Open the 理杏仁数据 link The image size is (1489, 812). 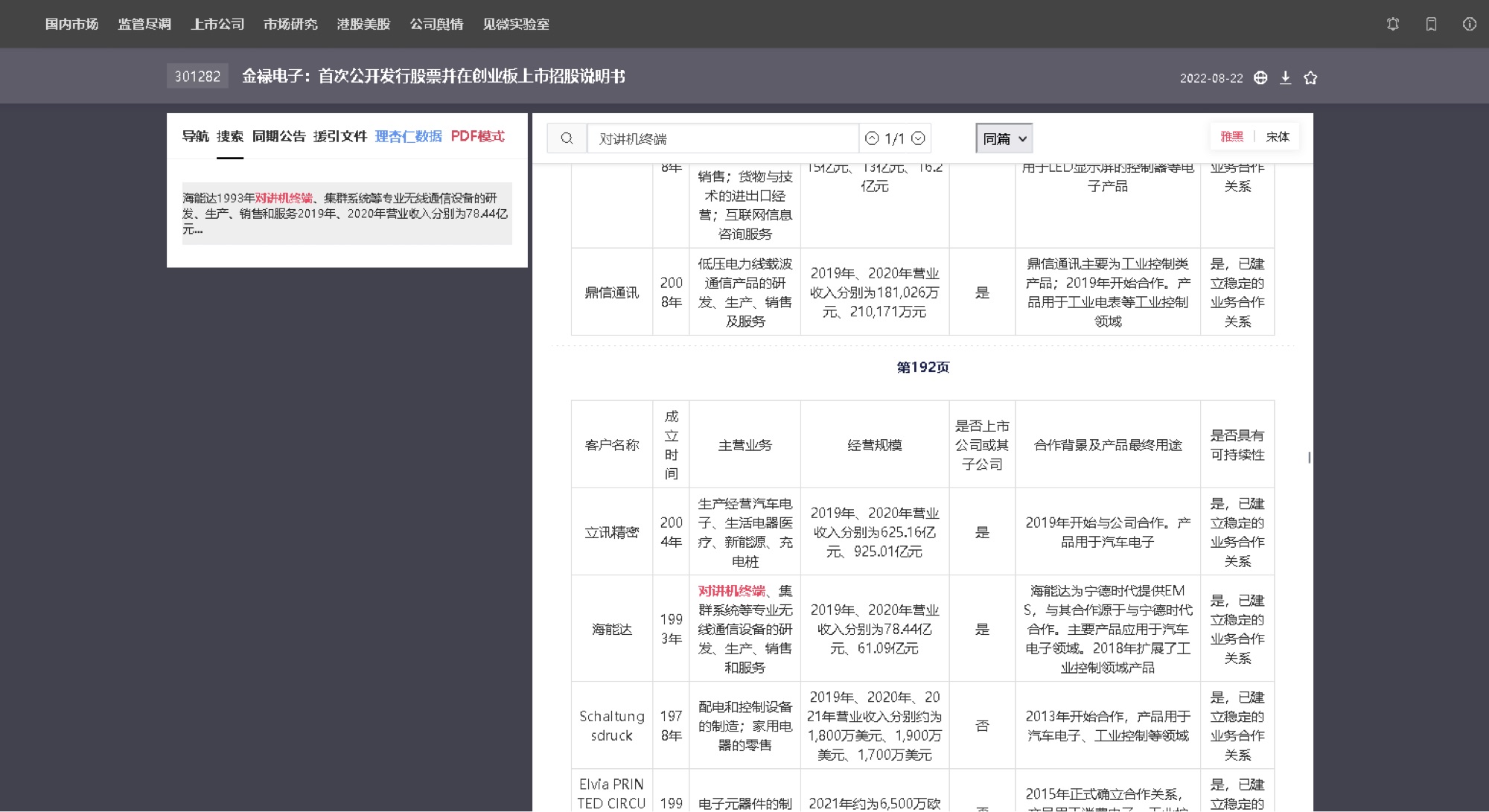pos(409,136)
